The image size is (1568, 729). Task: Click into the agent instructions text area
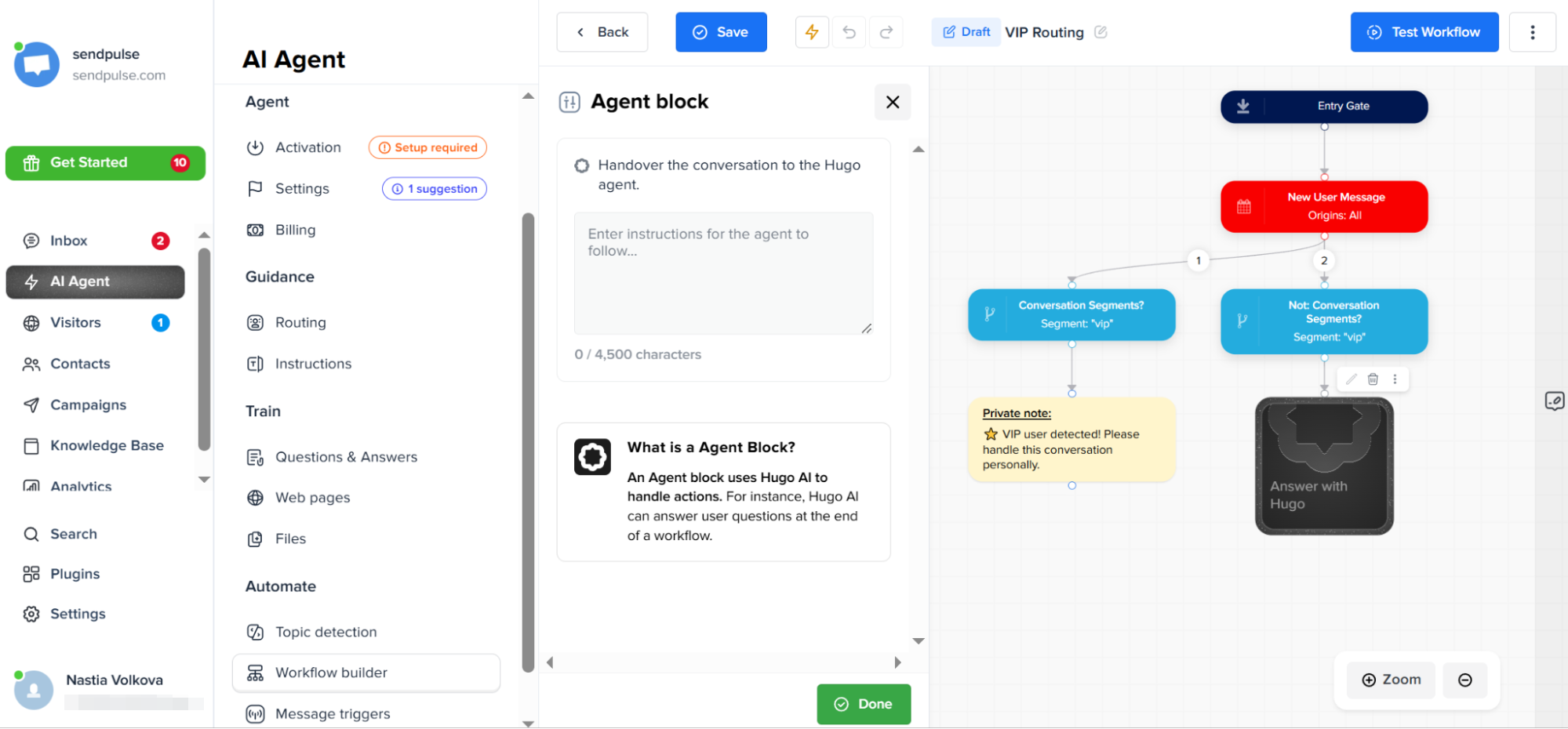click(x=722, y=273)
